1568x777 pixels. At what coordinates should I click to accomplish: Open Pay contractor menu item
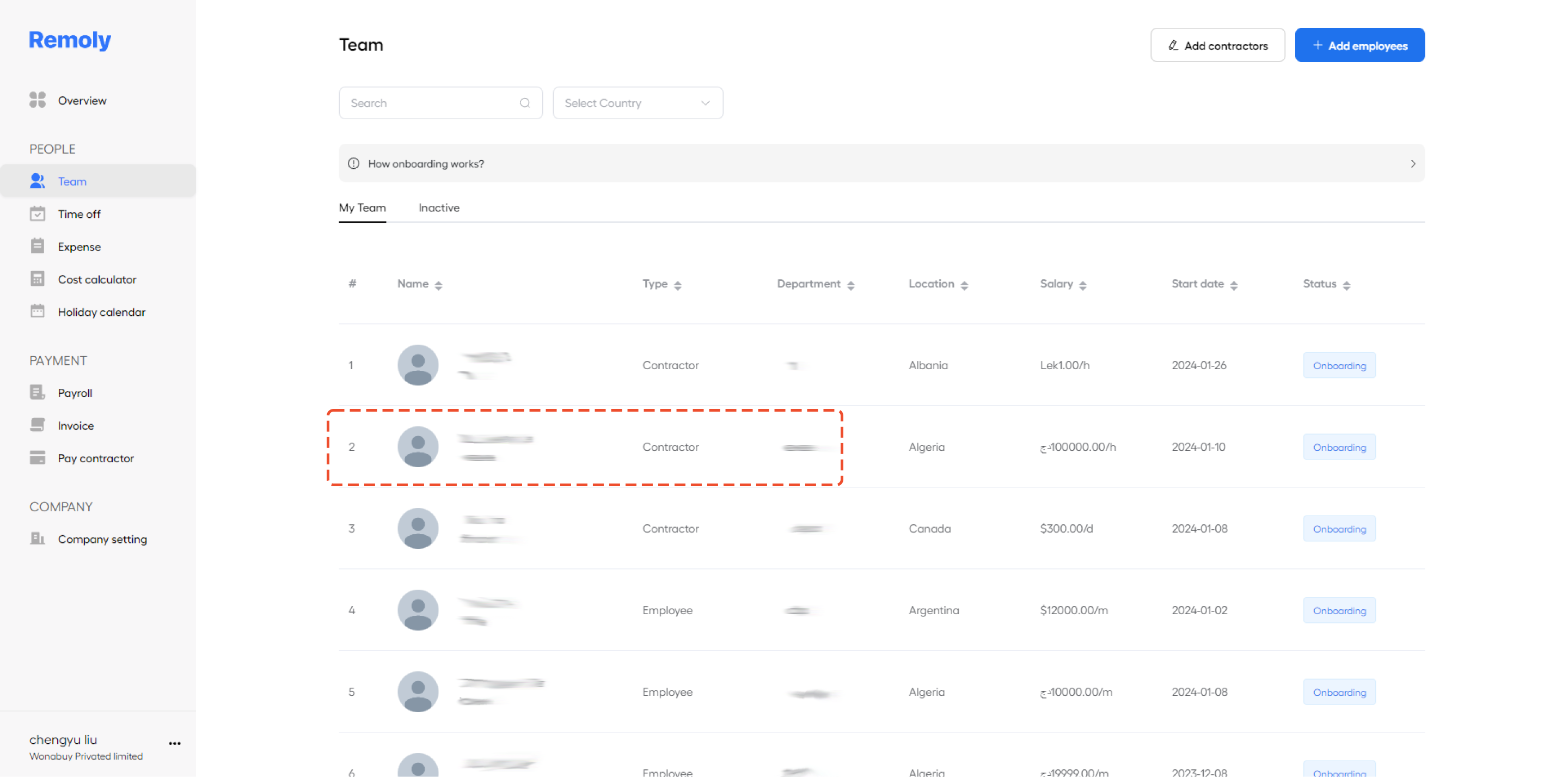coord(96,458)
